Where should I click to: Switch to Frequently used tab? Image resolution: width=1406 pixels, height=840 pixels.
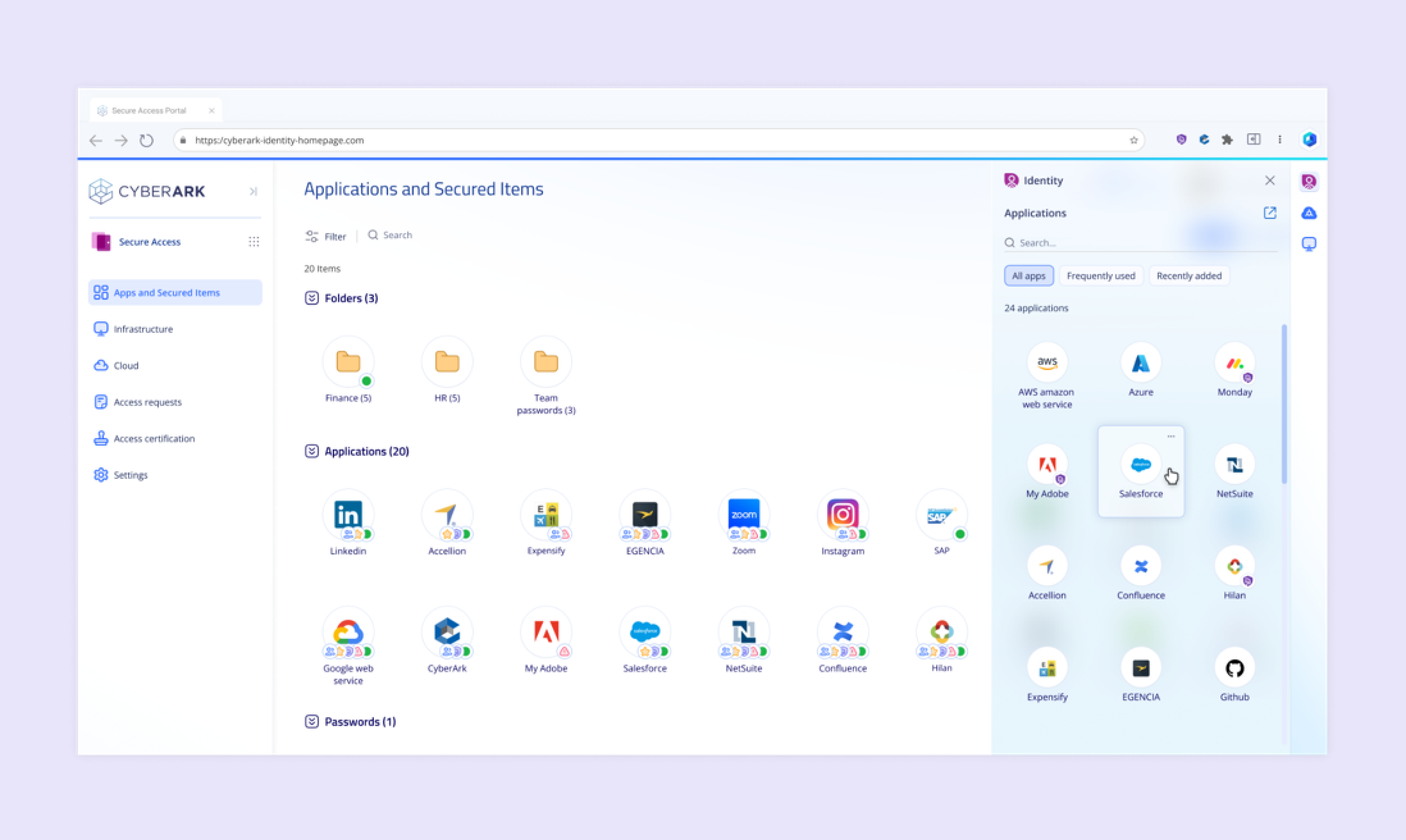click(1101, 276)
